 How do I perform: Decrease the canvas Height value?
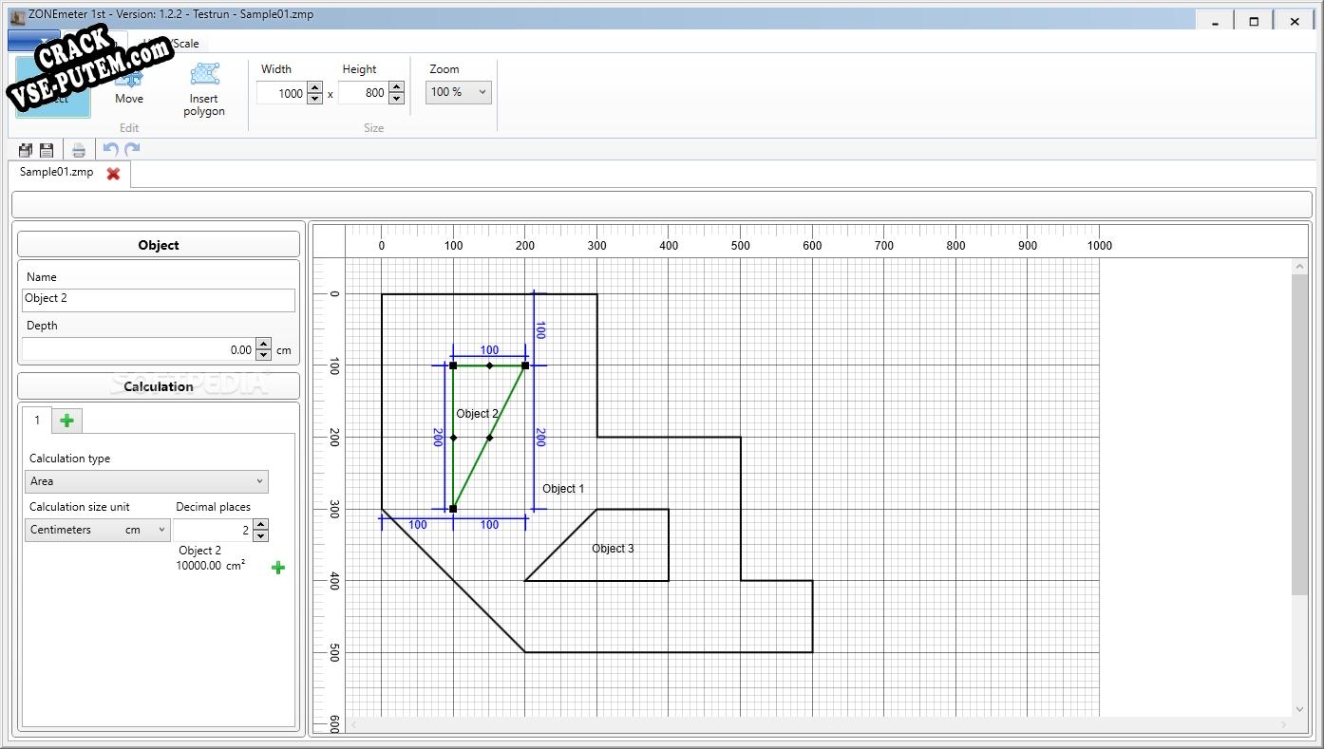tap(397, 98)
